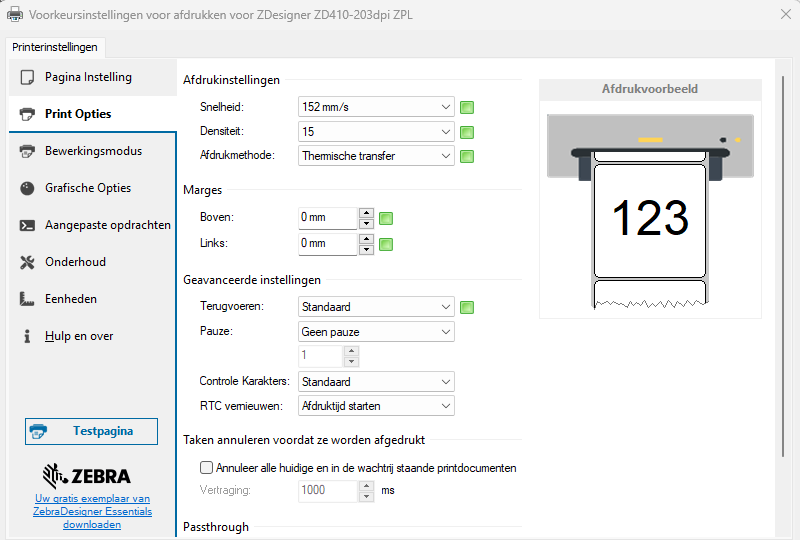Expand the Afdrukmethode dropdown
This screenshot has height=540, width=800.
(x=376, y=156)
